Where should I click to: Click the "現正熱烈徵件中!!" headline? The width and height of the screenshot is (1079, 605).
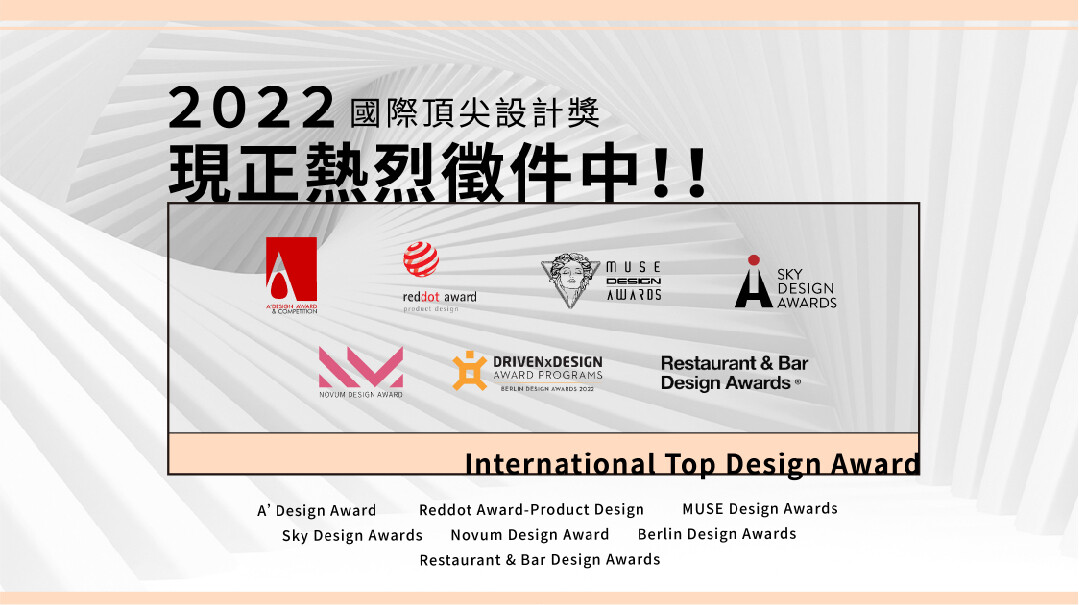tap(438, 173)
